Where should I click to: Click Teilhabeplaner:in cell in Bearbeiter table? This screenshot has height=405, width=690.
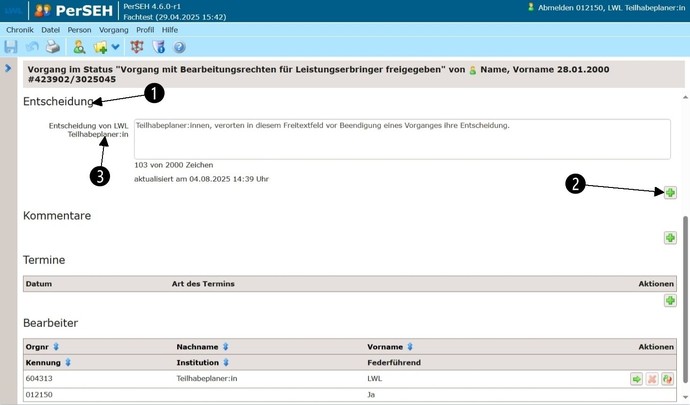tap(207, 378)
